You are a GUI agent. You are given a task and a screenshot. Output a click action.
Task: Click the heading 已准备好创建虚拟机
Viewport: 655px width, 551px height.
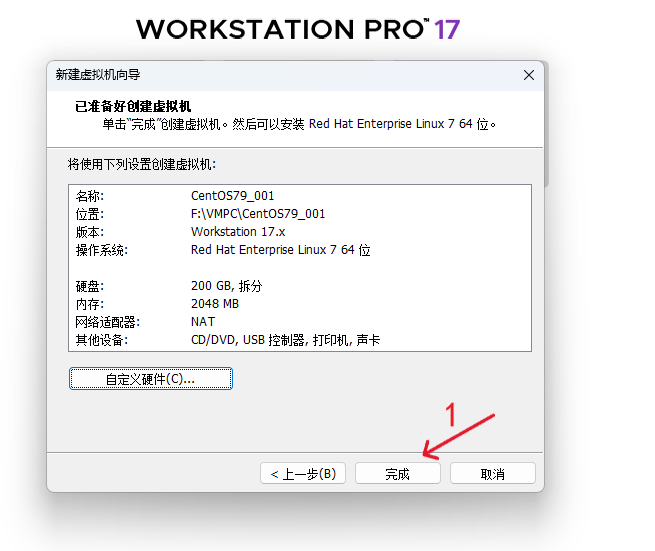[133, 107]
